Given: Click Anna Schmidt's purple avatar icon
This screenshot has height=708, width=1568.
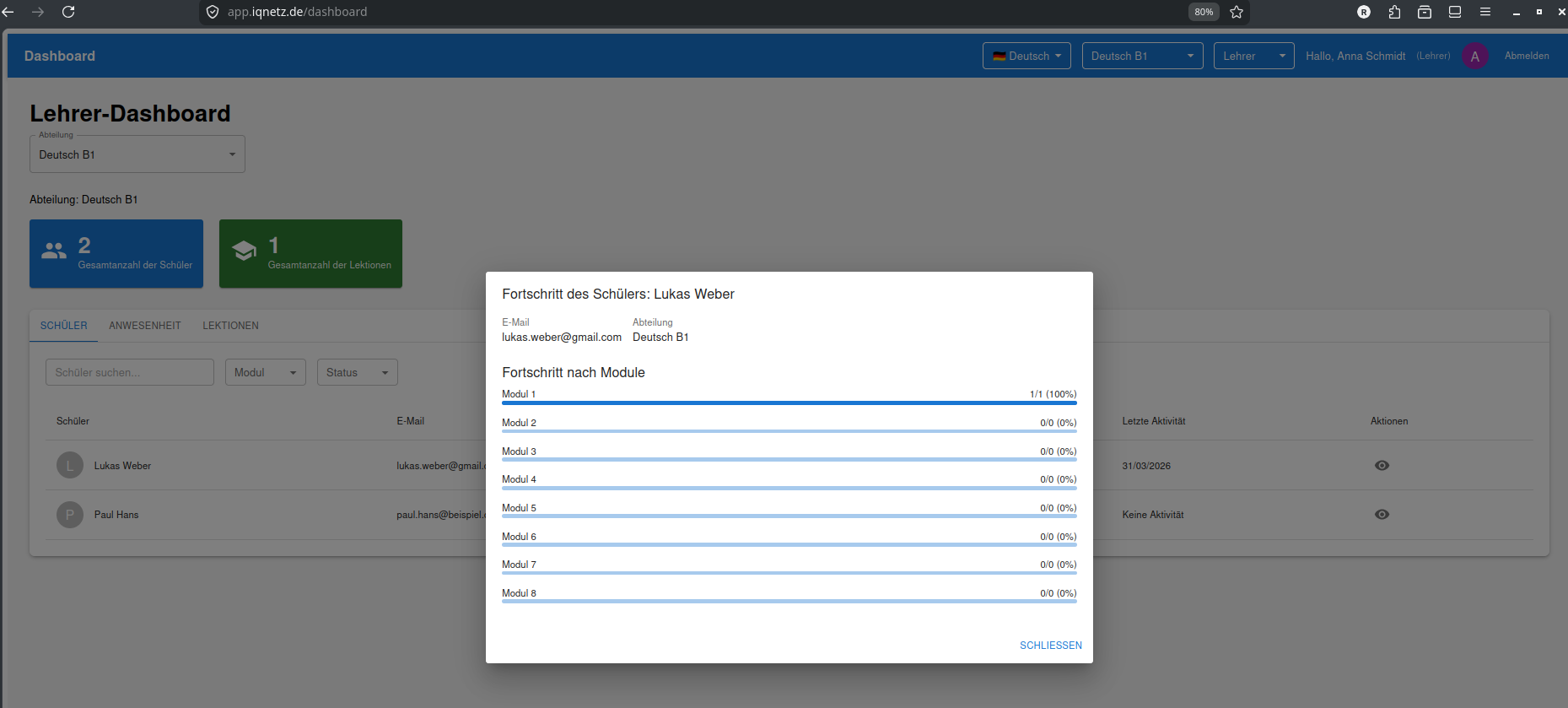Looking at the screenshot, I should tap(1474, 57).
